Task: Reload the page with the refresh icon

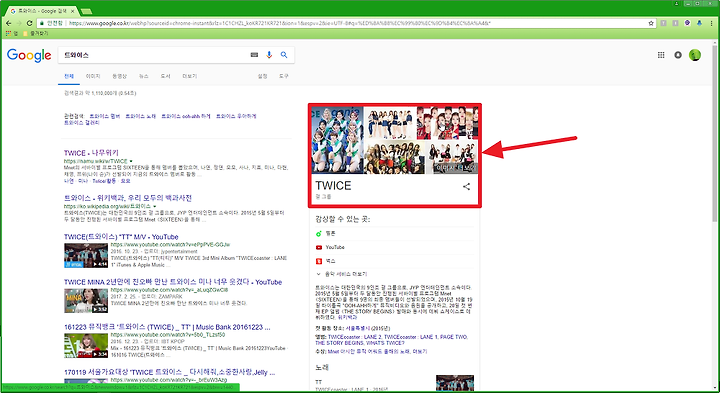Action: (29, 23)
